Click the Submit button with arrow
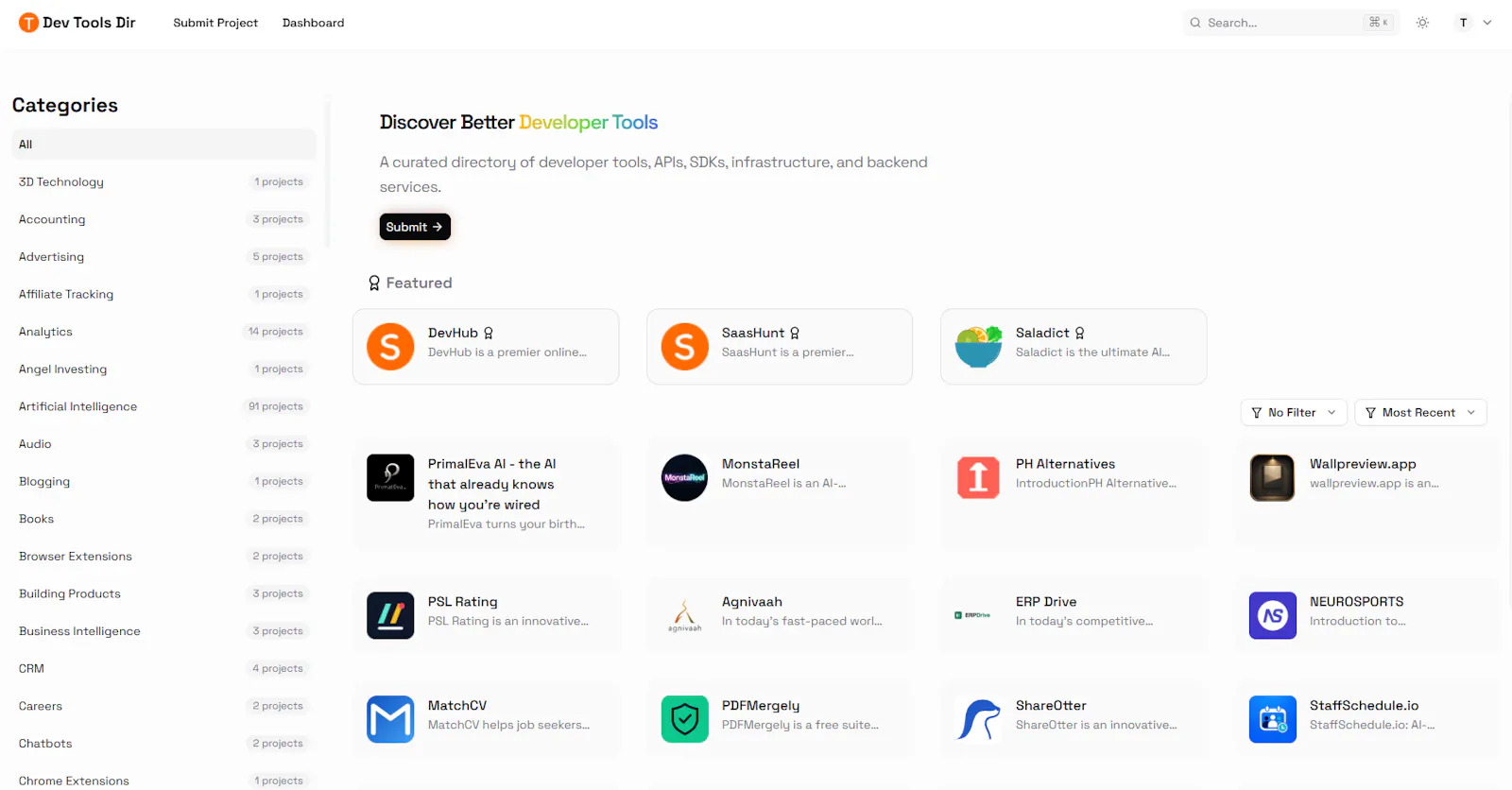The image size is (1512, 790). [415, 227]
